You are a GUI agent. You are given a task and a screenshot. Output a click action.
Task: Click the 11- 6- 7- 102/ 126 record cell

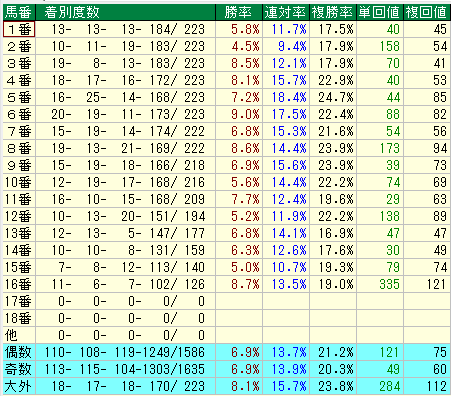pos(125,284)
